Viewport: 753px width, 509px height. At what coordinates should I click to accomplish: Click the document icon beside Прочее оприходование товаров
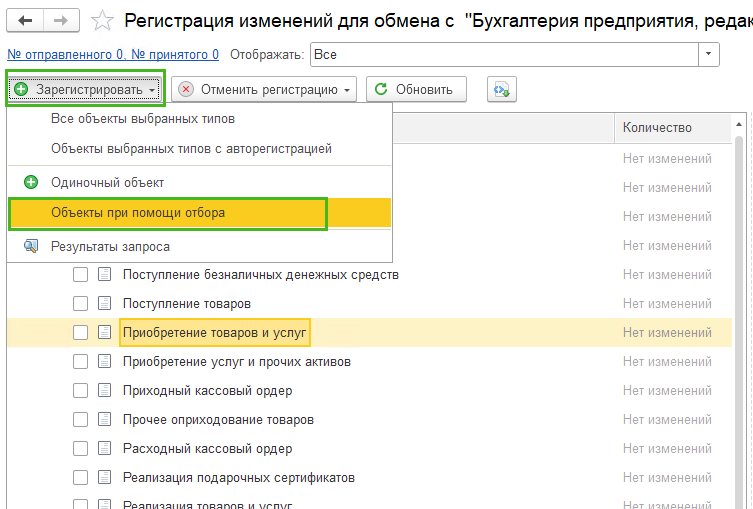(x=104, y=419)
